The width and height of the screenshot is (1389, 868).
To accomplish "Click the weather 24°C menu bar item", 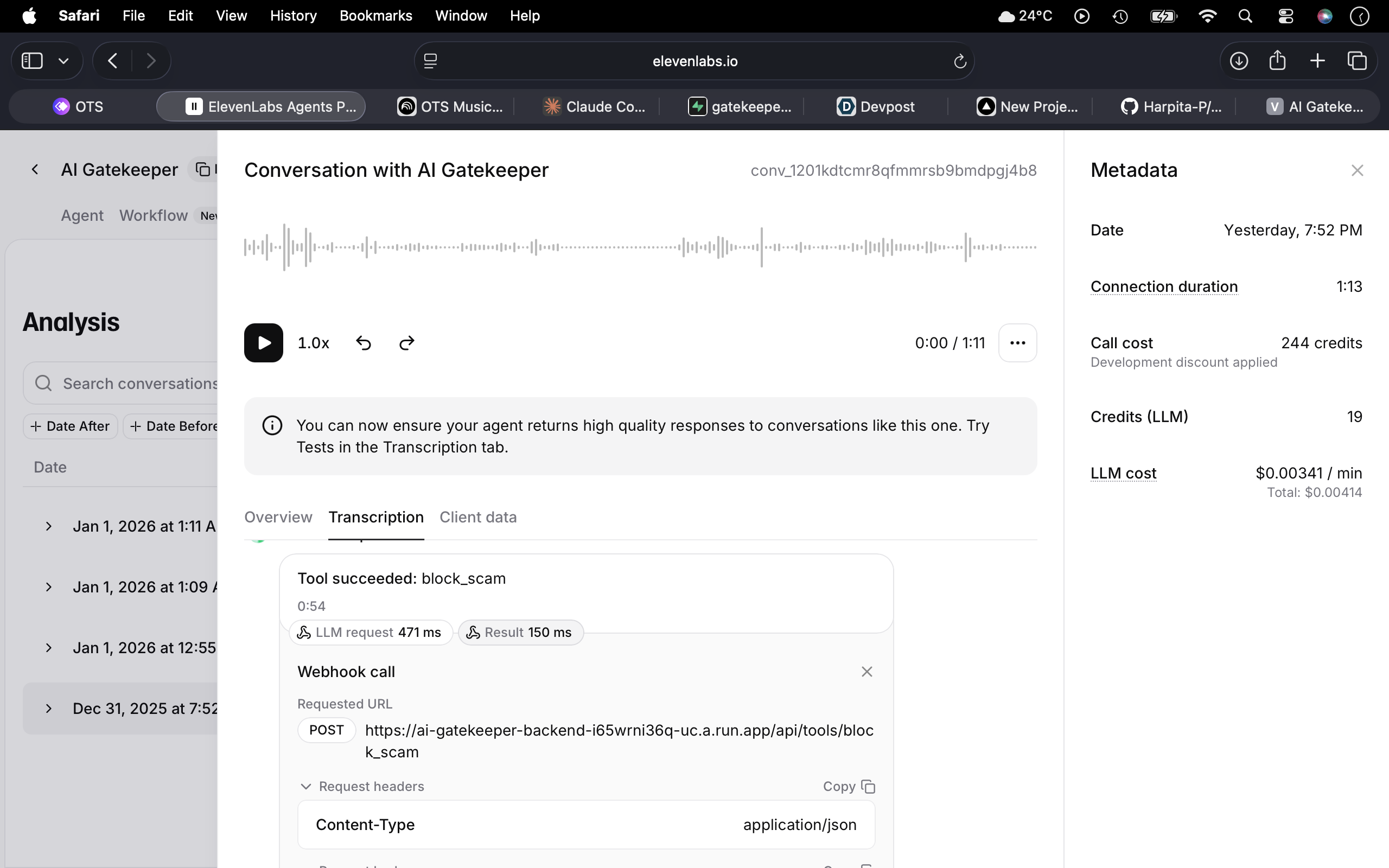I will (x=1025, y=16).
